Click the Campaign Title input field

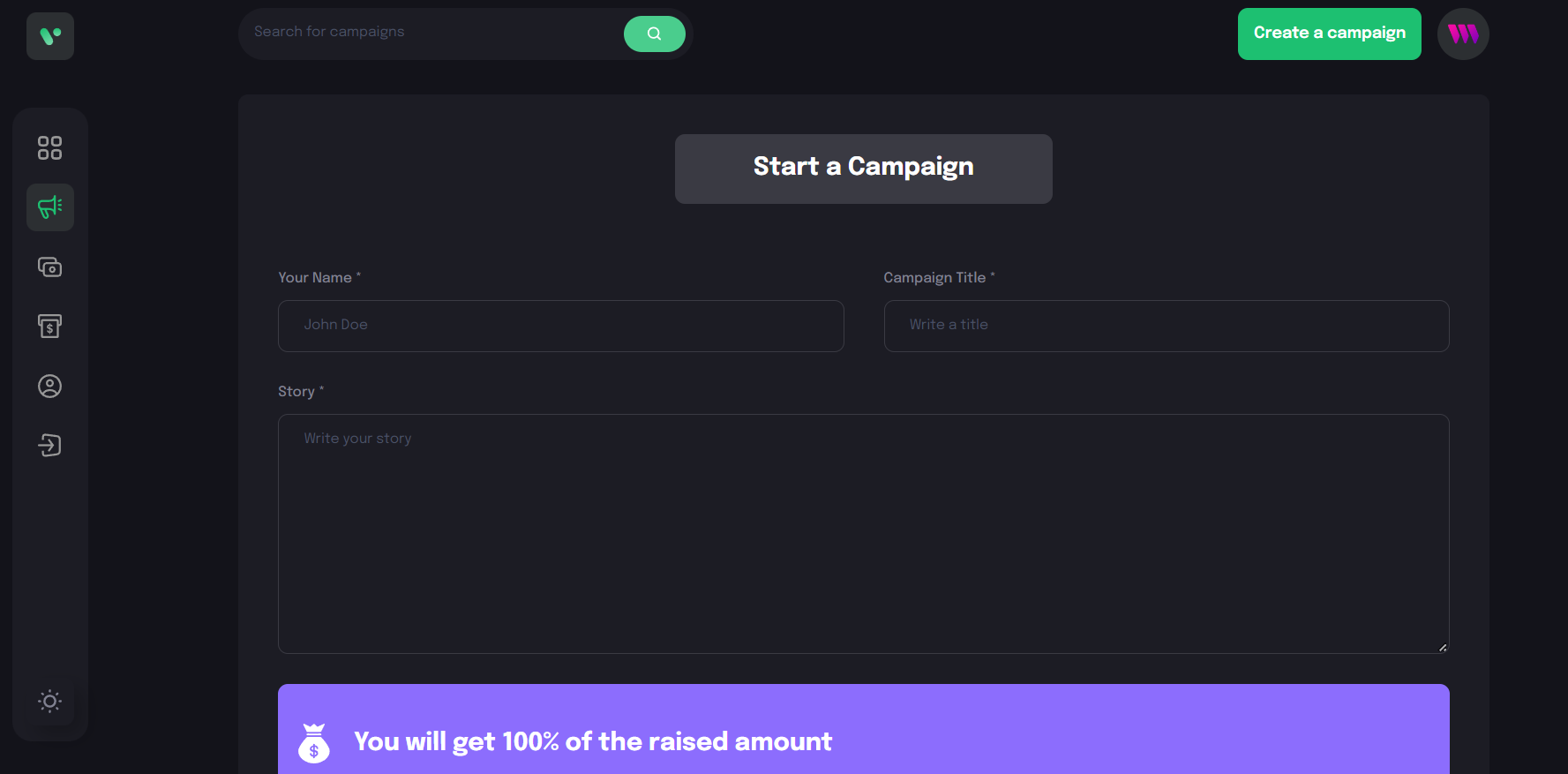click(x=1166, y=326)
